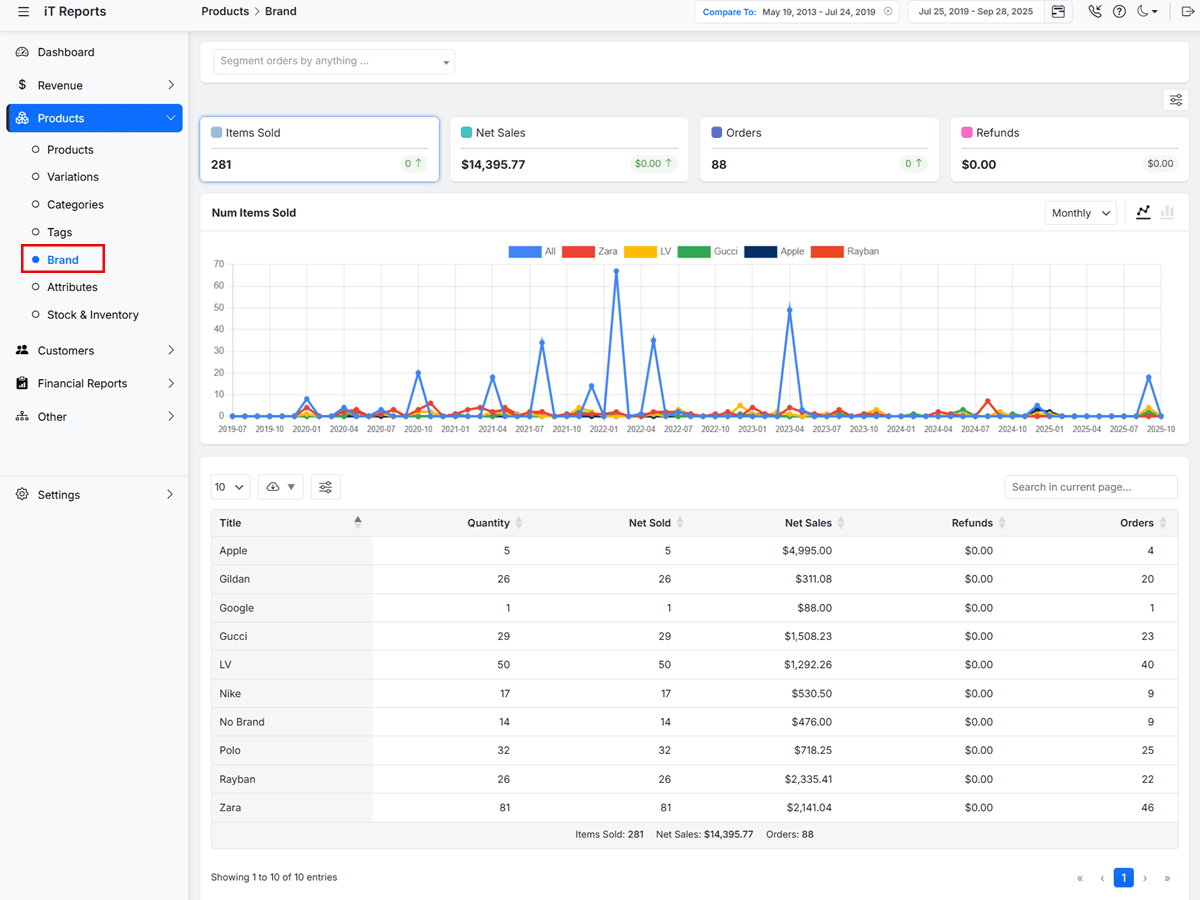Open Stock & Inventory in the sidebar

(x=92, y=315)
